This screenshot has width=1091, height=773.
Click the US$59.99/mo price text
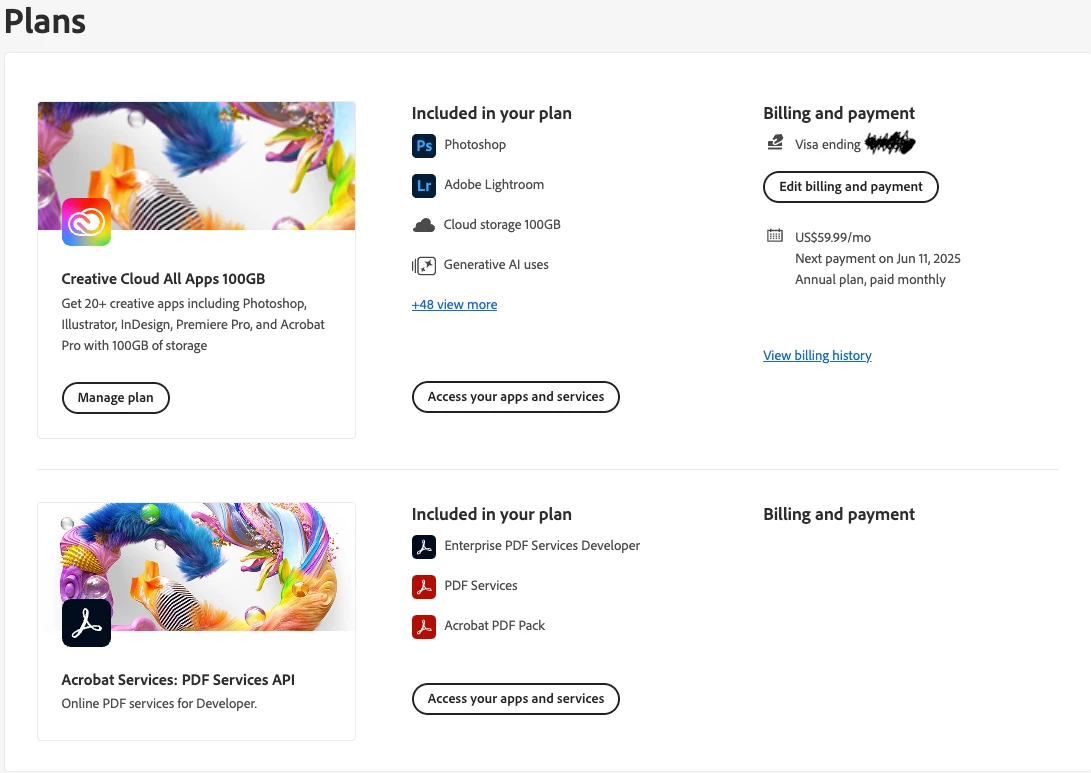[833, 237]
